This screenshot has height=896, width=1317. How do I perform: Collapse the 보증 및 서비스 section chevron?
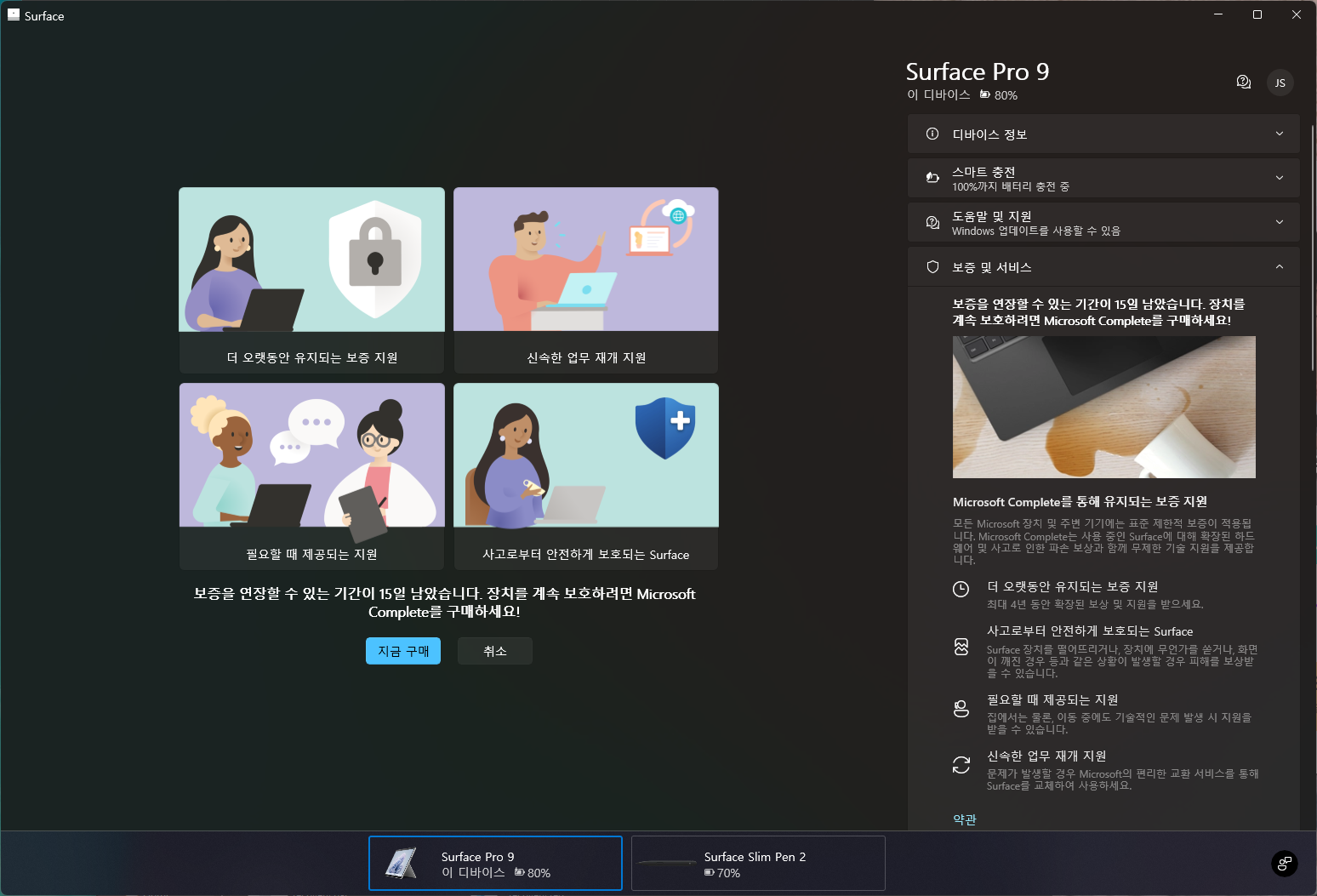[x=1279, y=267]
